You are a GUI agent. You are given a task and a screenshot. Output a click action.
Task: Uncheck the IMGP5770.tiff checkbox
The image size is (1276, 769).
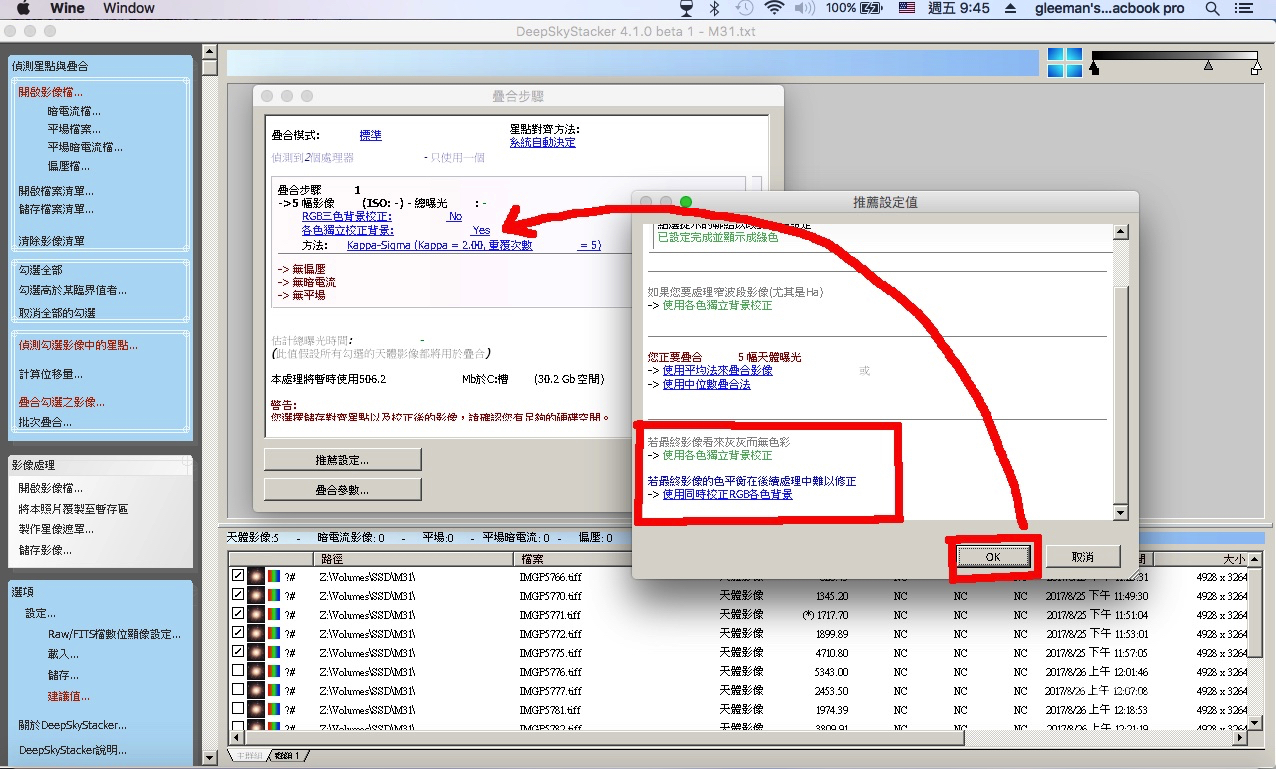coord(237,595)
